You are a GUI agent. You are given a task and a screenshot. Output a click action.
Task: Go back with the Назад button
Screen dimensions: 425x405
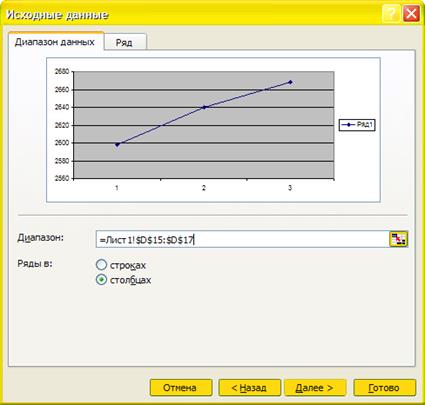tap(249, 388)
